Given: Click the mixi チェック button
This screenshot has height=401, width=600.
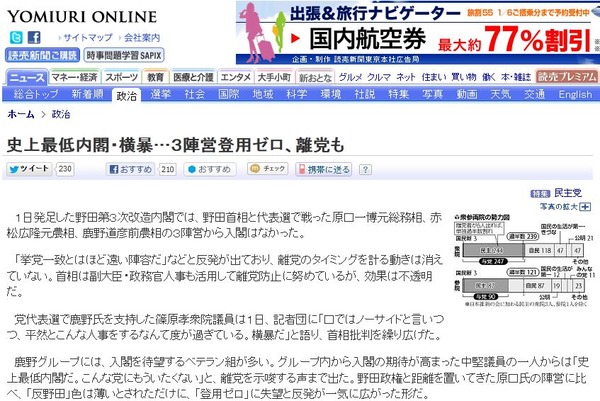Looking at the screenshot, I should [268, 169].
